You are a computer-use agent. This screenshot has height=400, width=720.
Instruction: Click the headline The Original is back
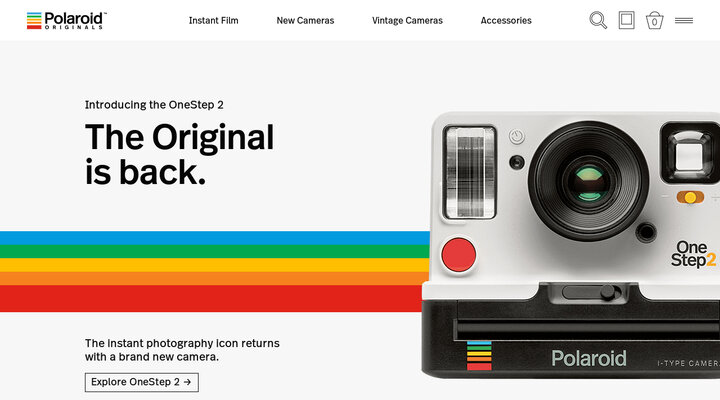click(x=179, y=155)
